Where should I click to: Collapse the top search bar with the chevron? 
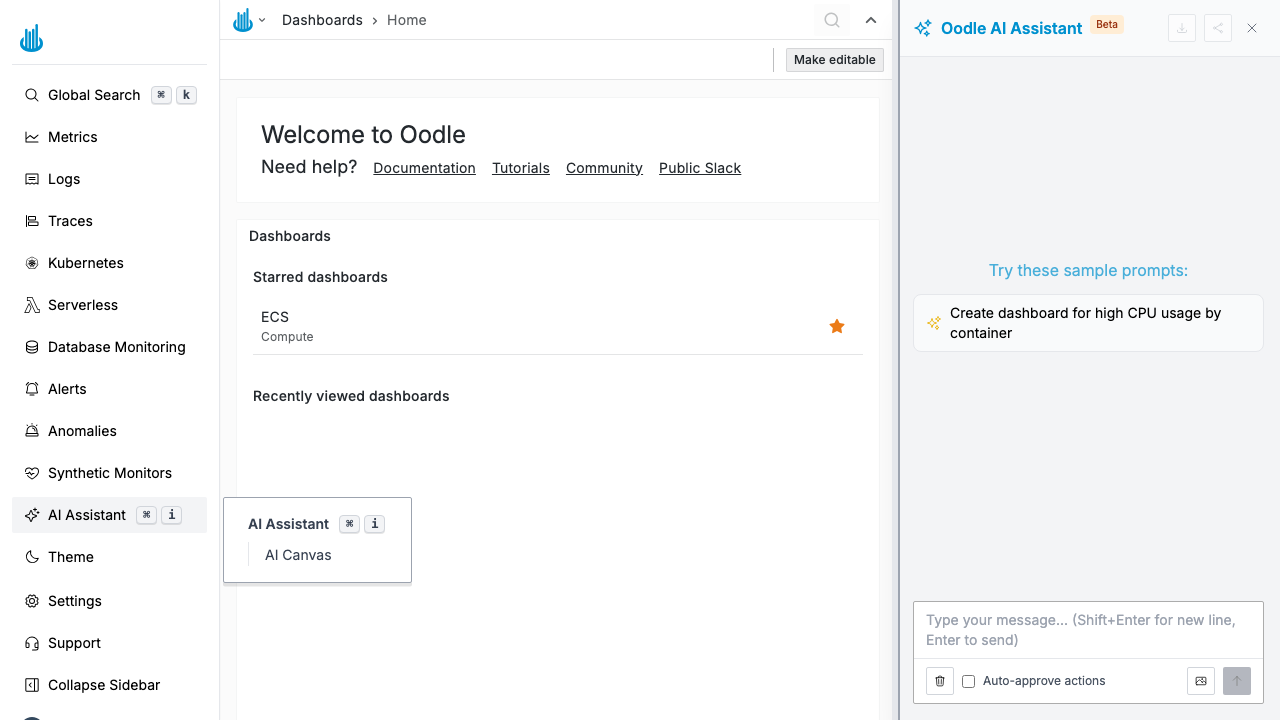click(871, 20)
